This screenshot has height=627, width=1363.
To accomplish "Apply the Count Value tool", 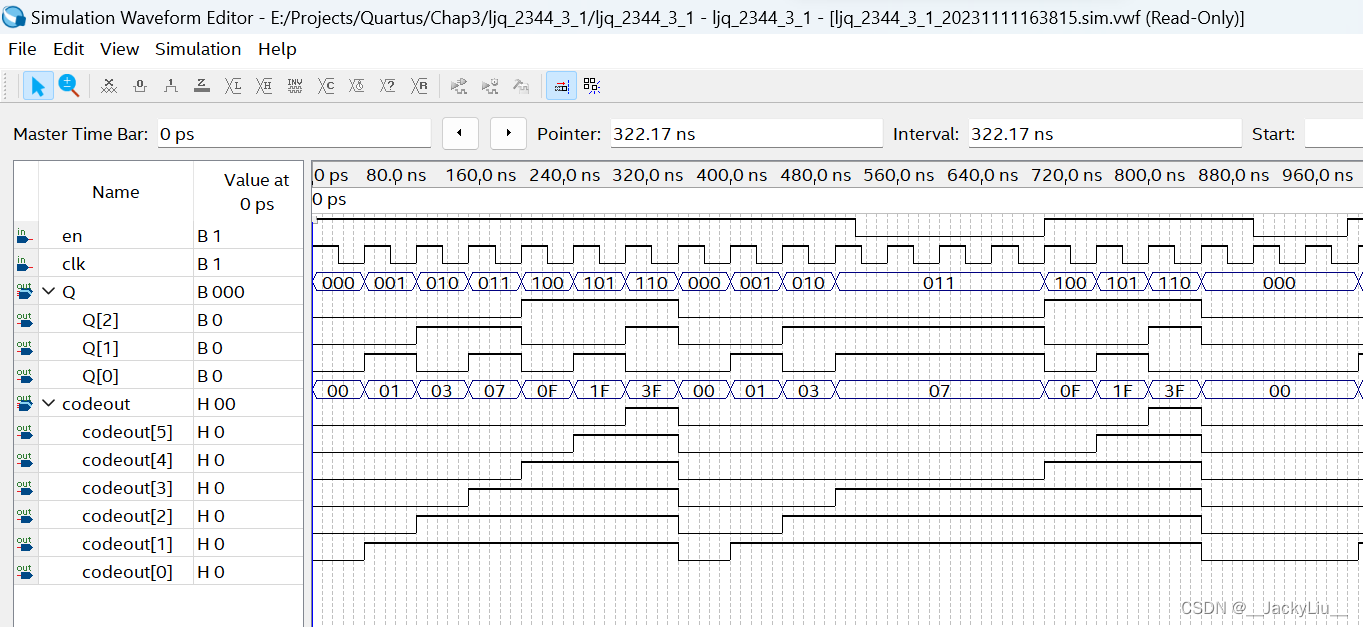I will [x=326, y=86].
